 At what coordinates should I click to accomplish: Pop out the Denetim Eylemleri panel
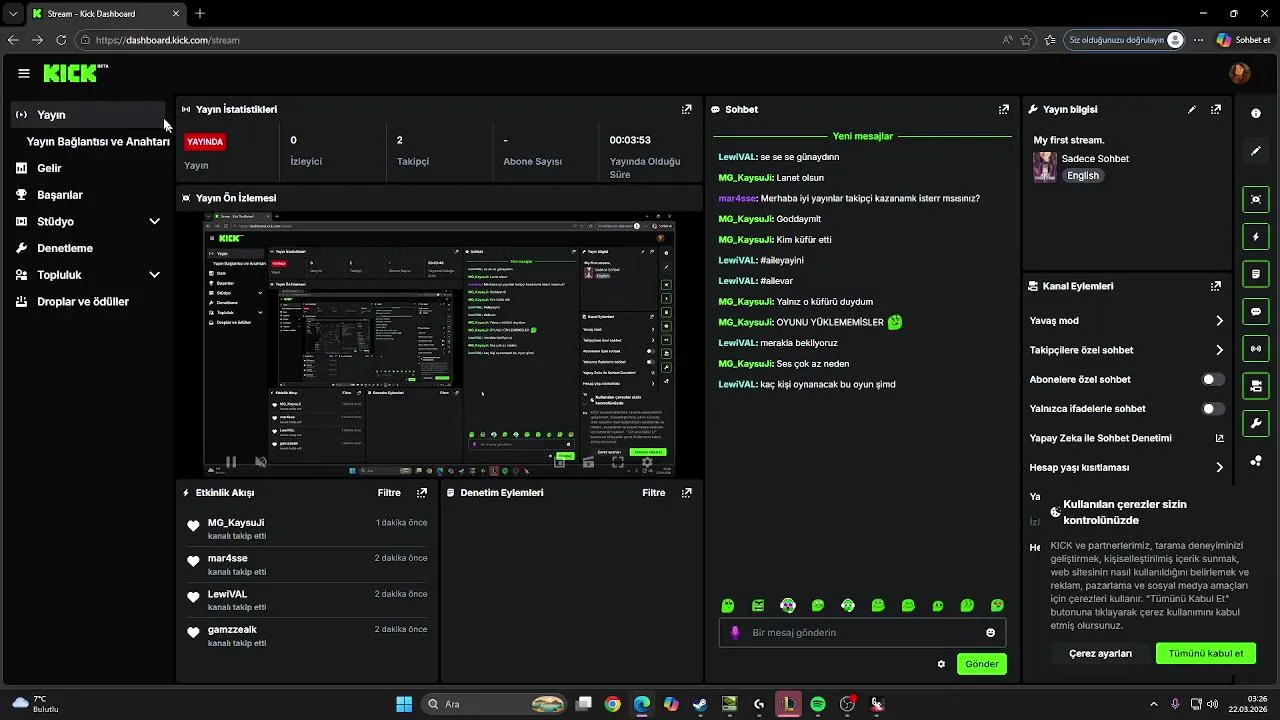pyautogui.click(x=687, y=493)
